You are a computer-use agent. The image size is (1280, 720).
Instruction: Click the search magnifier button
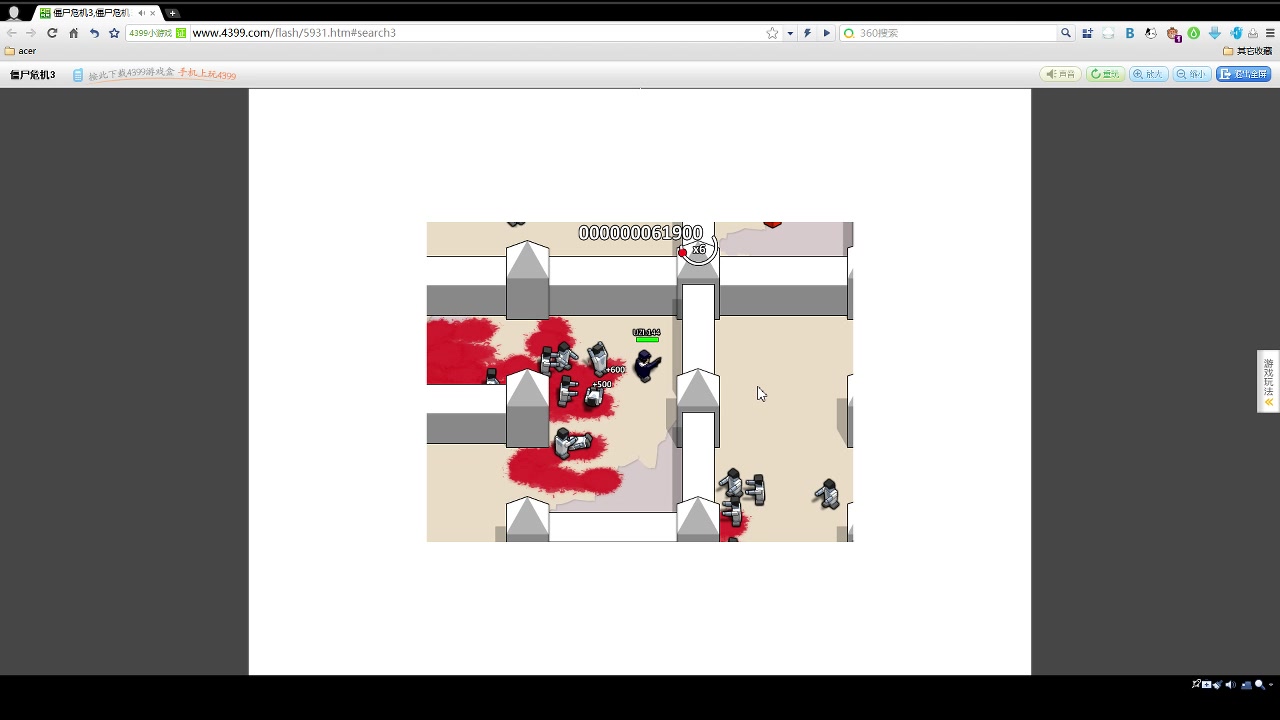[1066, 33]
